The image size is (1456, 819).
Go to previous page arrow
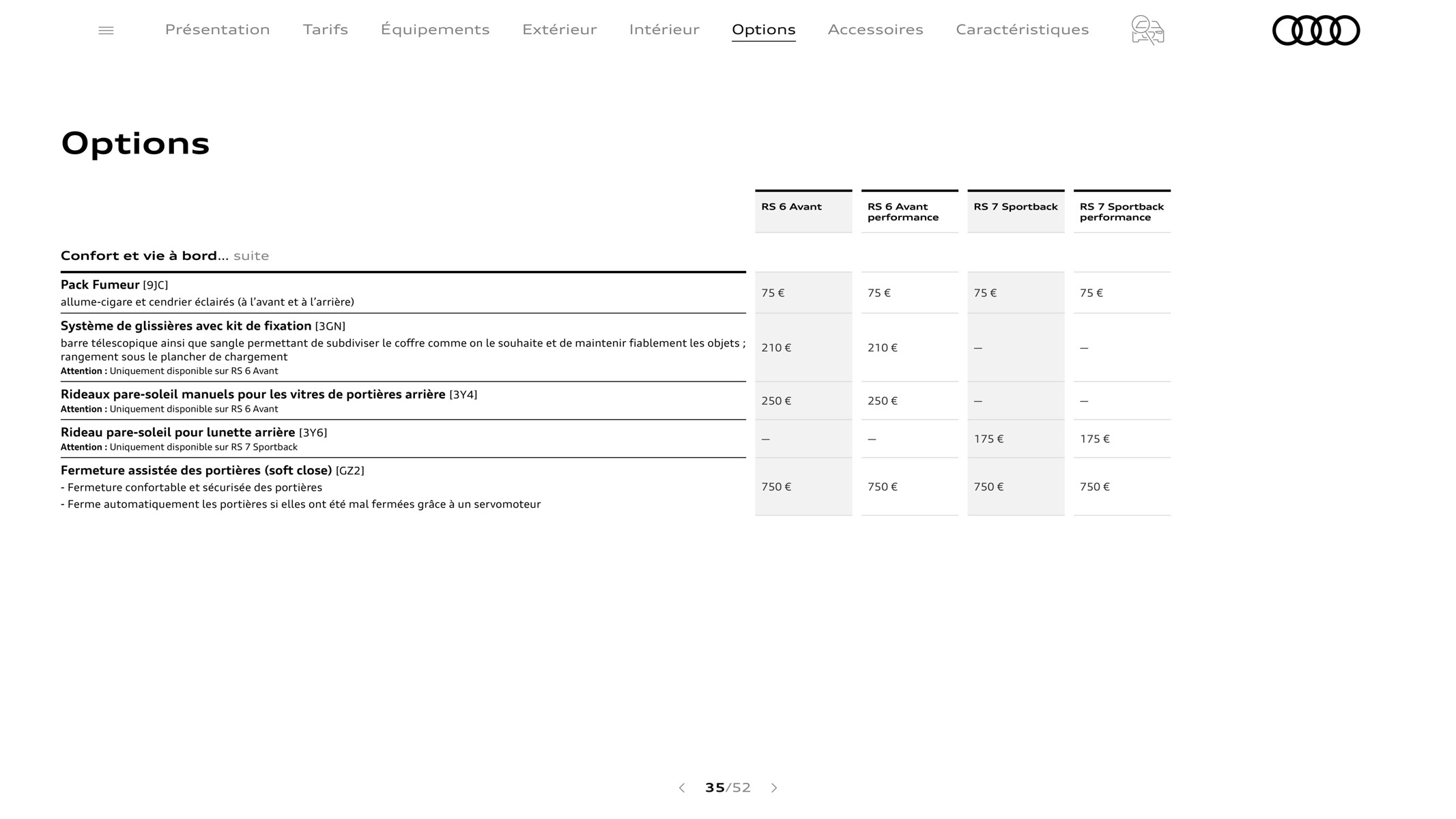click(681, 788)
